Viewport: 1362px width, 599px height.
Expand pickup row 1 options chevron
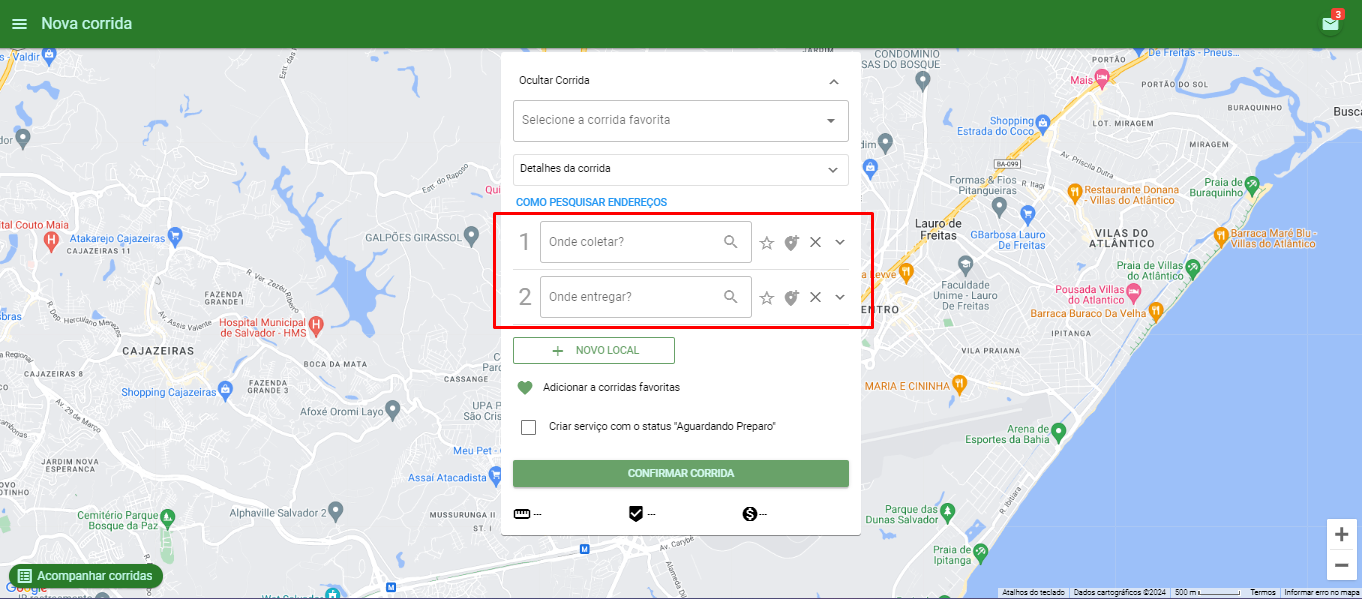coord(840,242)
